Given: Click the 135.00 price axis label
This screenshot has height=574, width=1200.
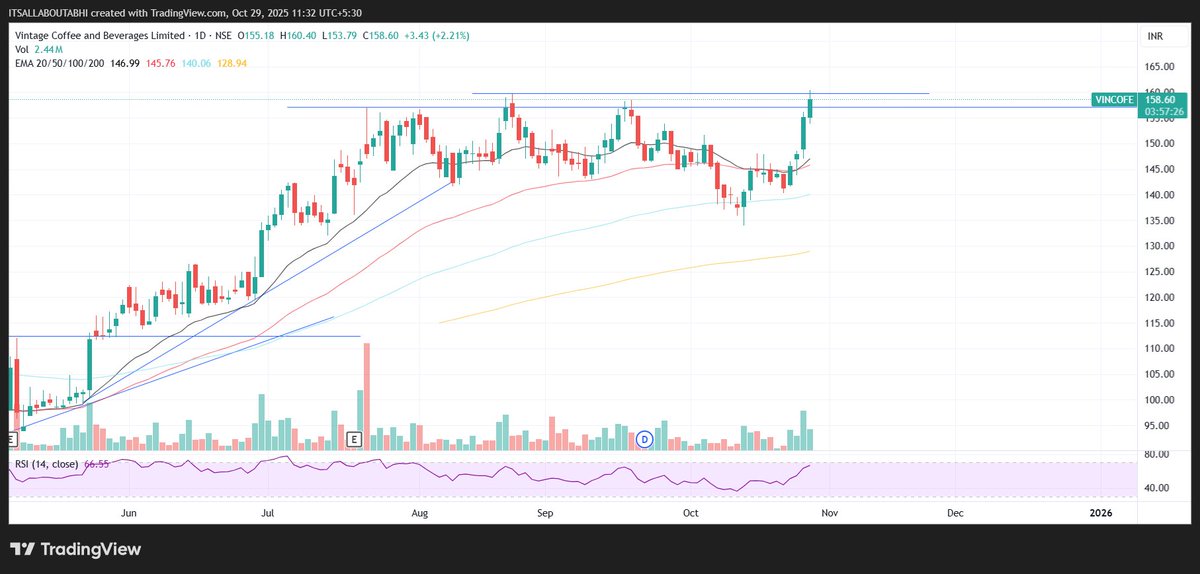Looking at the screenshot, I should [x=1159, y=221].
